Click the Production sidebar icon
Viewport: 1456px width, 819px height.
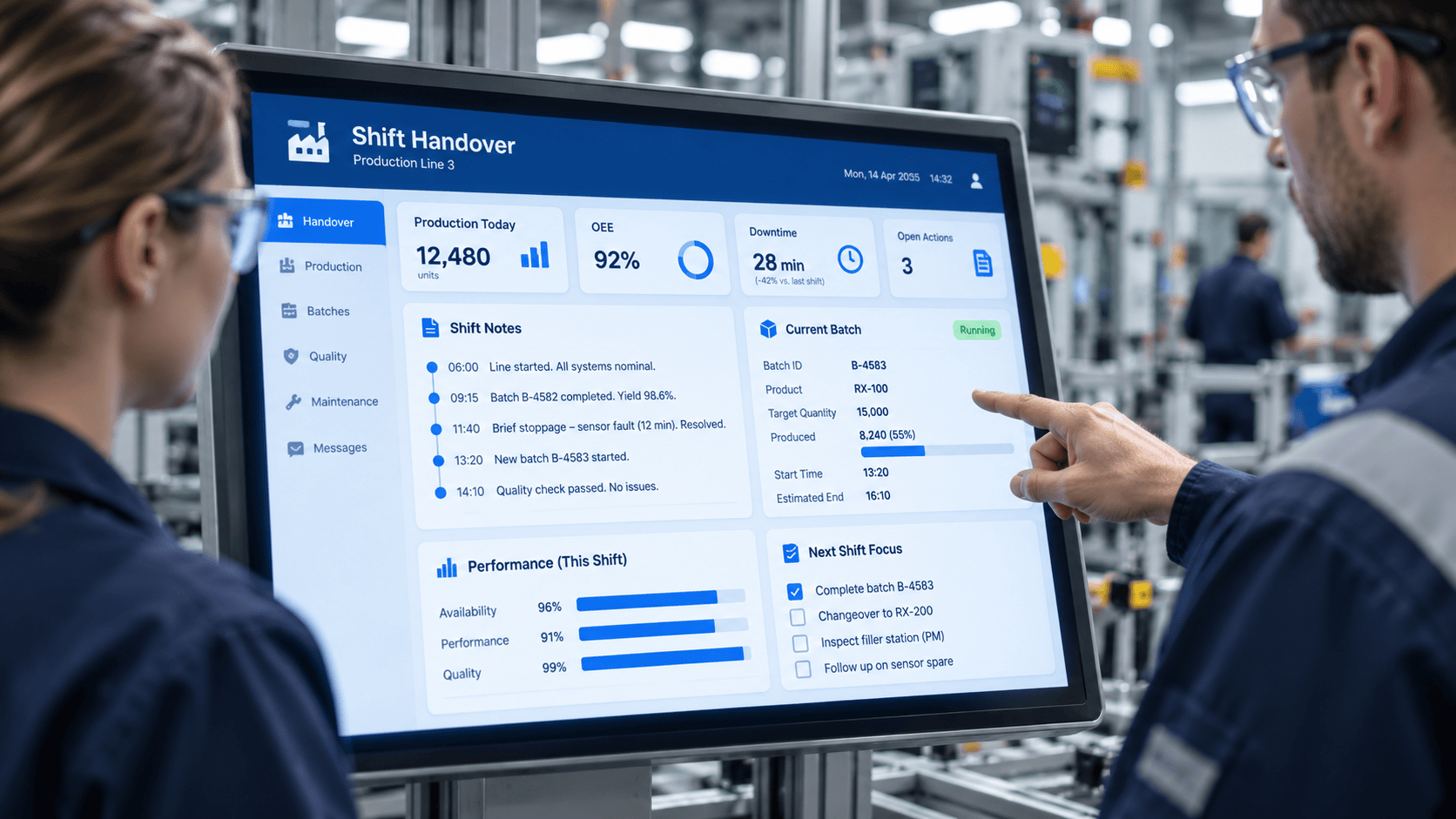(x=286, y=265)
